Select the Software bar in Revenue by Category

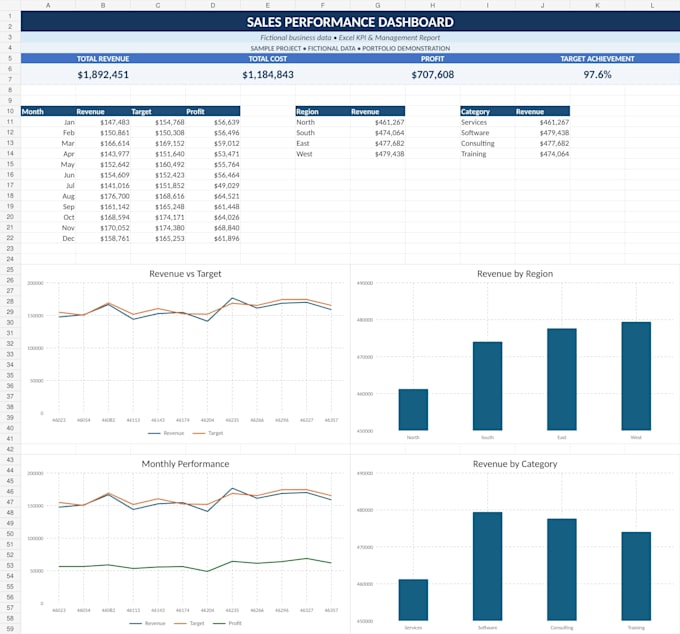487,566
